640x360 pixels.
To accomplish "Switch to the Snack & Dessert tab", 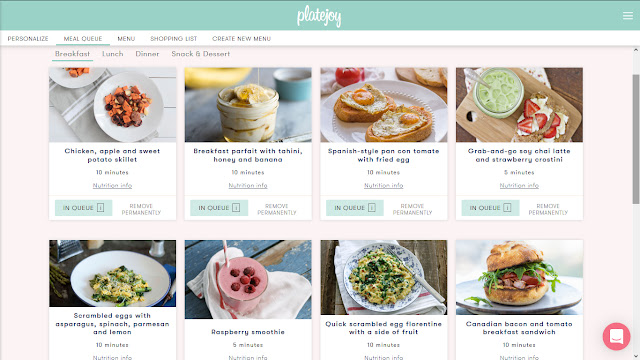I will (200, 54).
